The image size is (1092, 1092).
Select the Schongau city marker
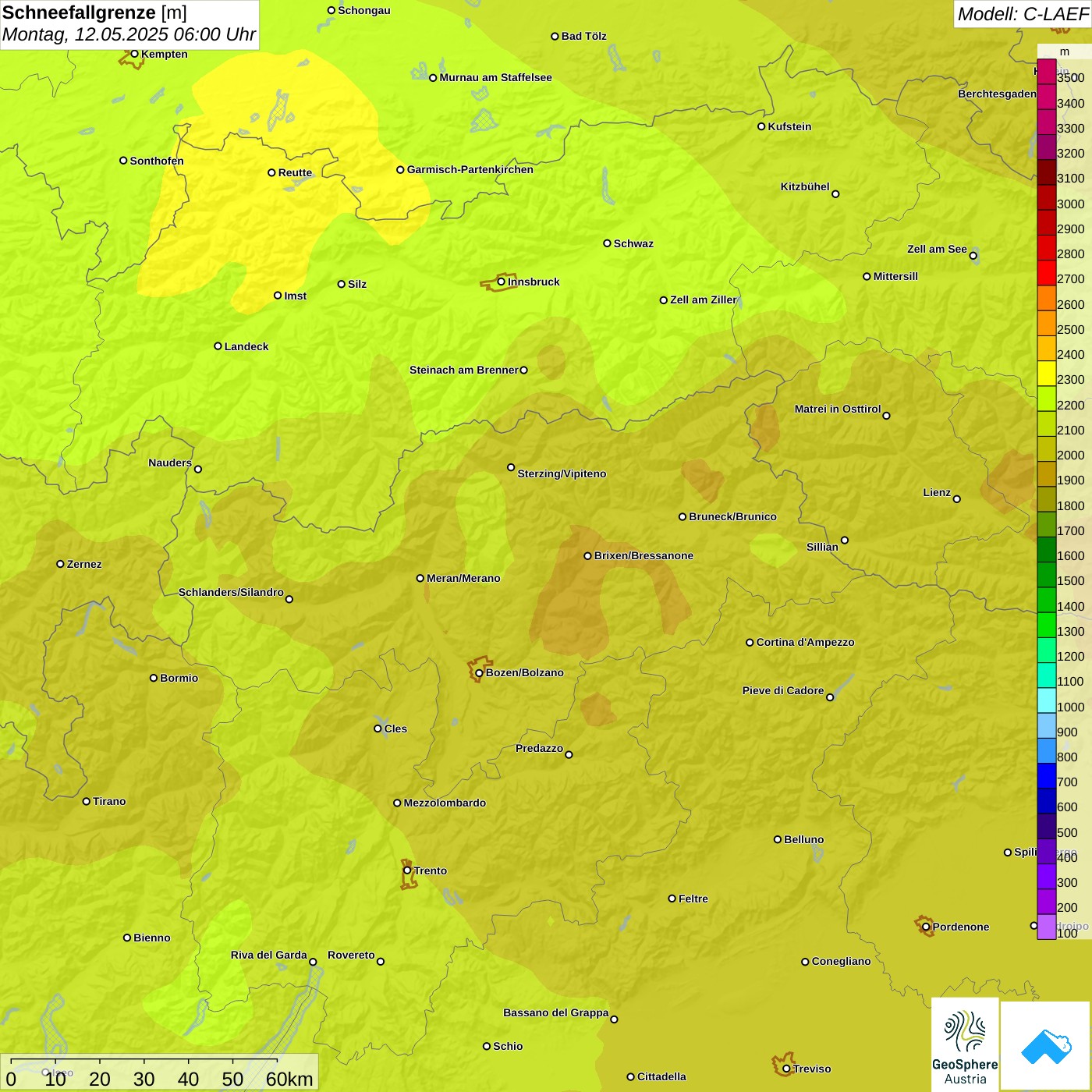[x=331, y=10]
